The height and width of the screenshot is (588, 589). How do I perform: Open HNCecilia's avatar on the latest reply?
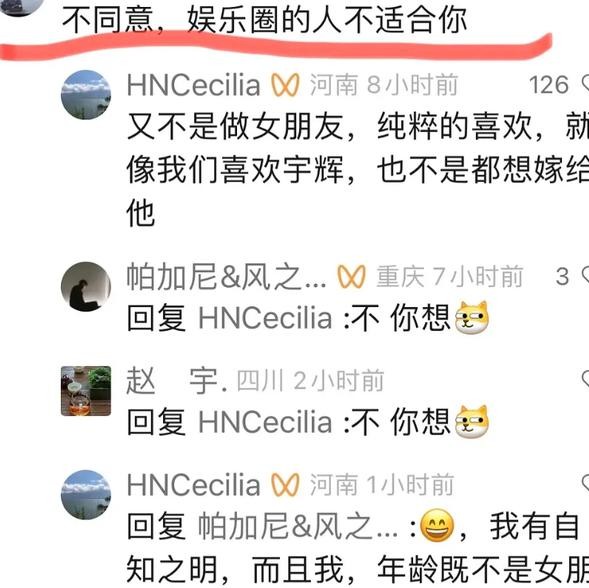click(86, 494)
